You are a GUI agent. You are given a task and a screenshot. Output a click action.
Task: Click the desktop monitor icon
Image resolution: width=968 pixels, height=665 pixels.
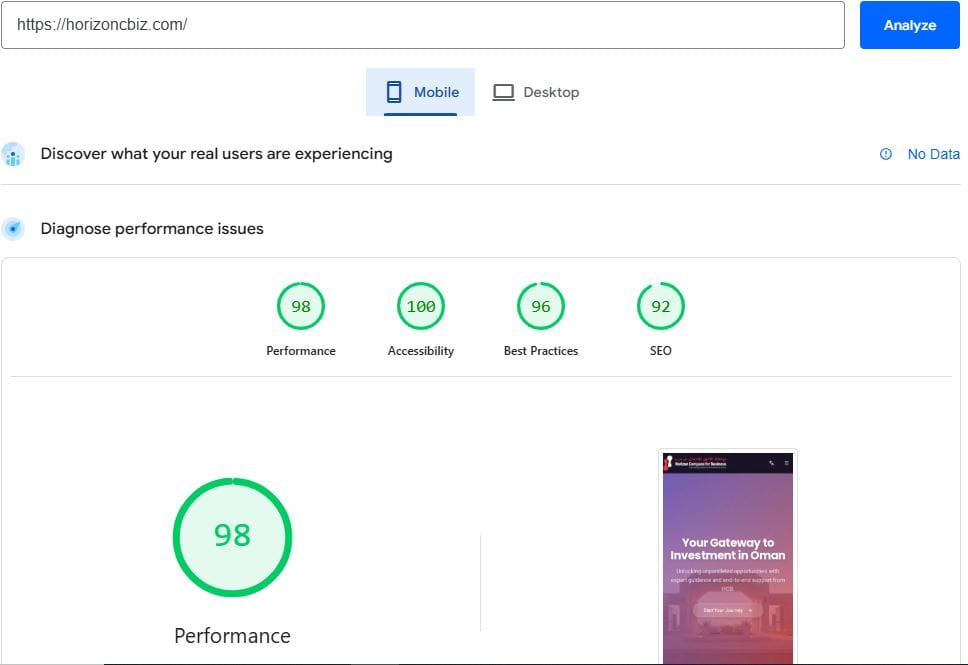click(x=504, y=91)
